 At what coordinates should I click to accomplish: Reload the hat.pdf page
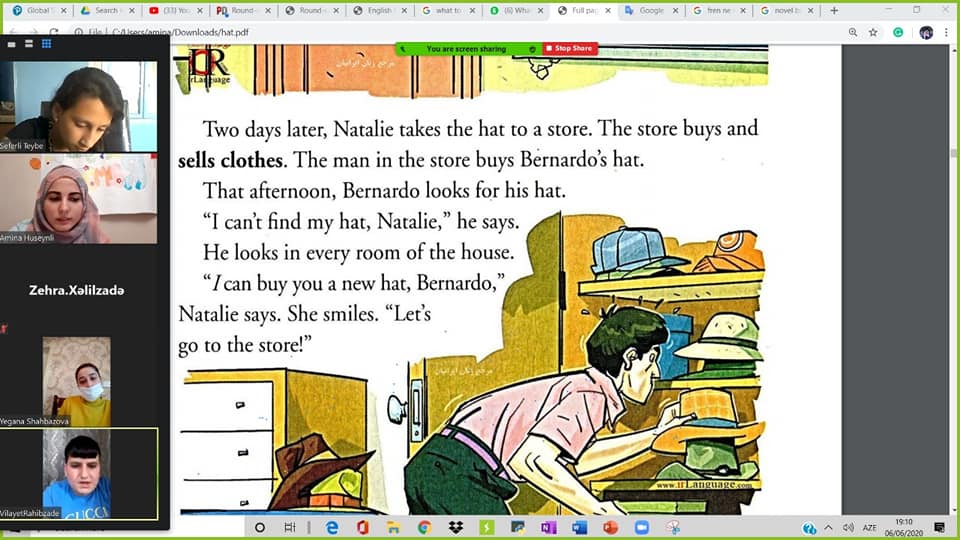coord(54,32)
